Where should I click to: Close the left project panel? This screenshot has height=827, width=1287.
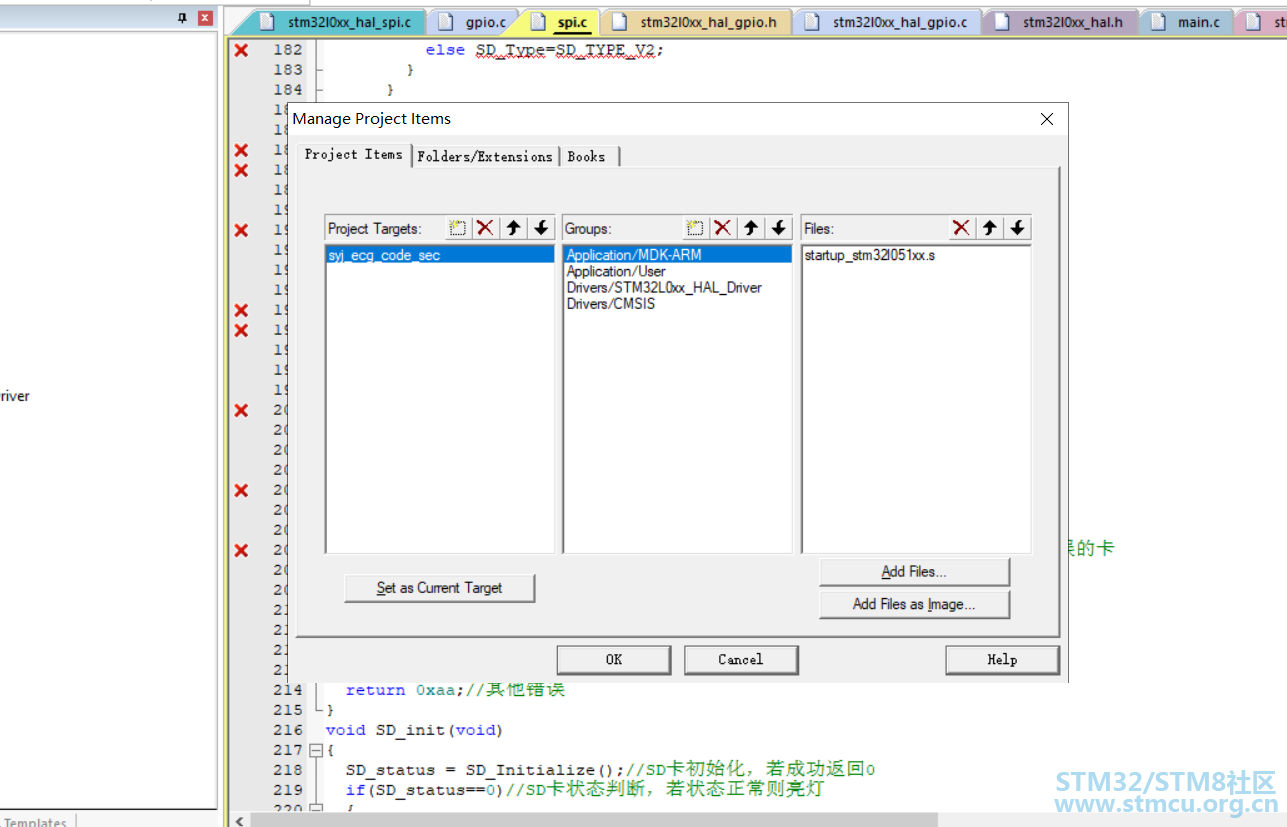[205, 18]
